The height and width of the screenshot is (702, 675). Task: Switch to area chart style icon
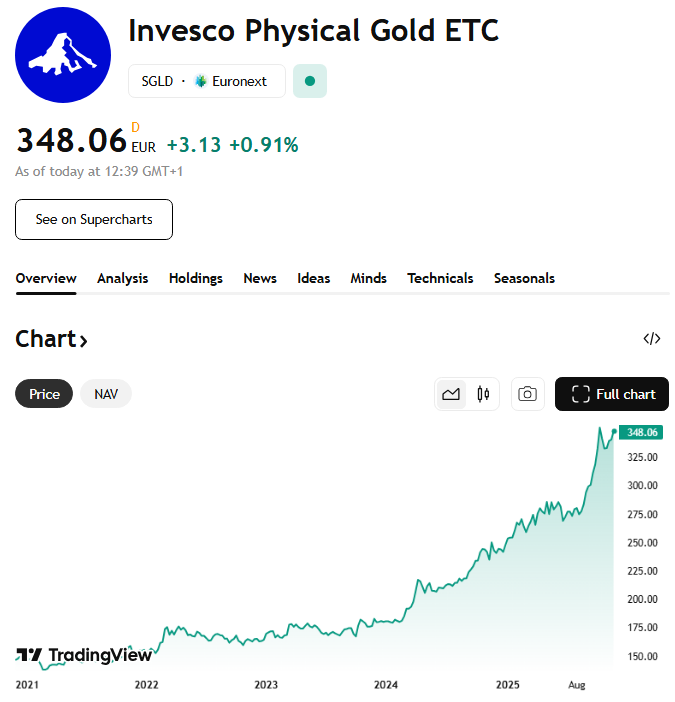coord(451,394)
